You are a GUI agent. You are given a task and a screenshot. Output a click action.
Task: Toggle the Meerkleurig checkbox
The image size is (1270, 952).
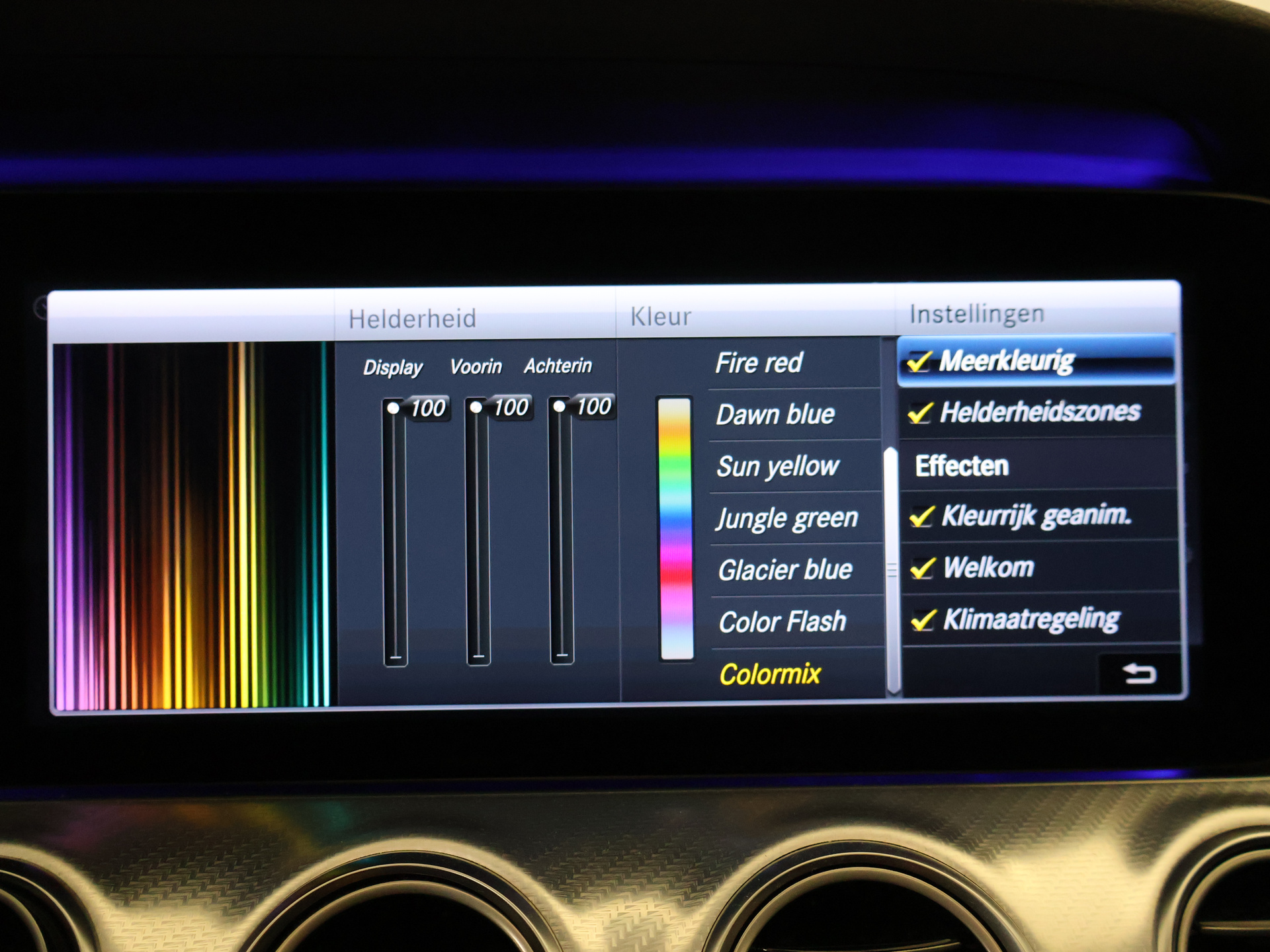pos(919,361)
